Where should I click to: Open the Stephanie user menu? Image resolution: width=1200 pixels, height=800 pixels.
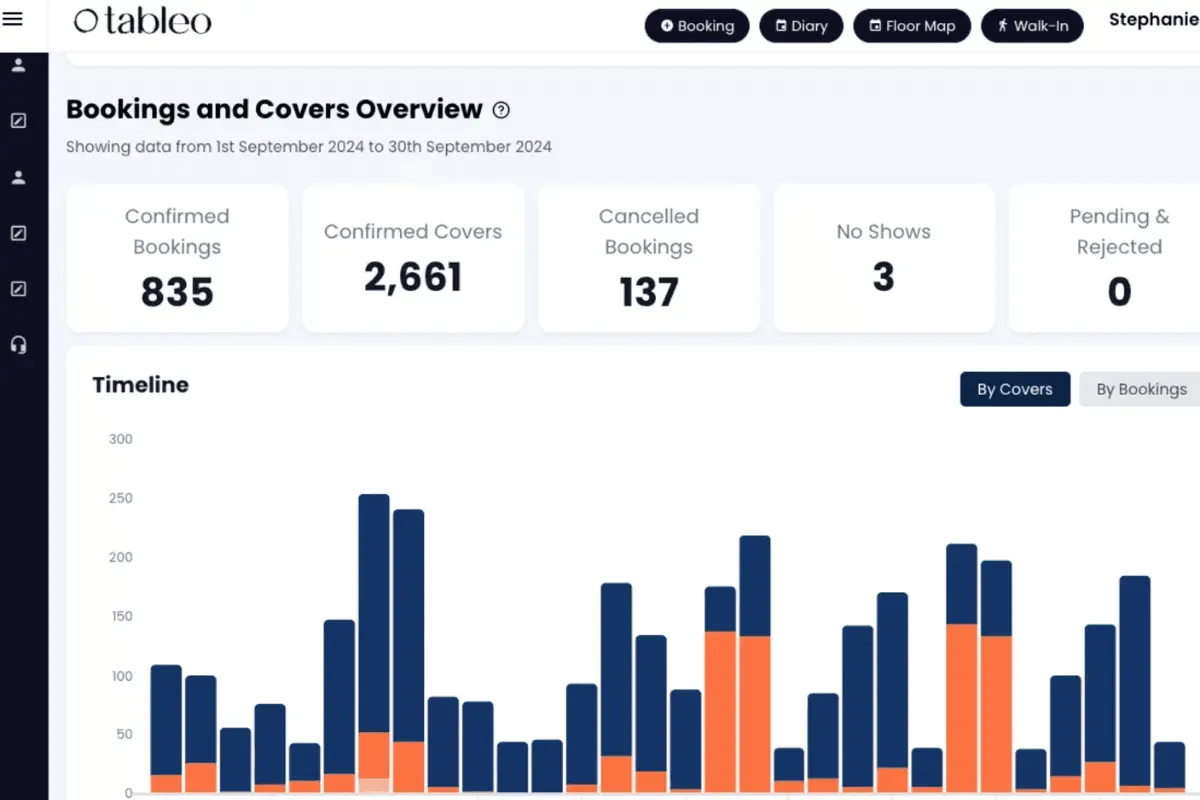1154,20
